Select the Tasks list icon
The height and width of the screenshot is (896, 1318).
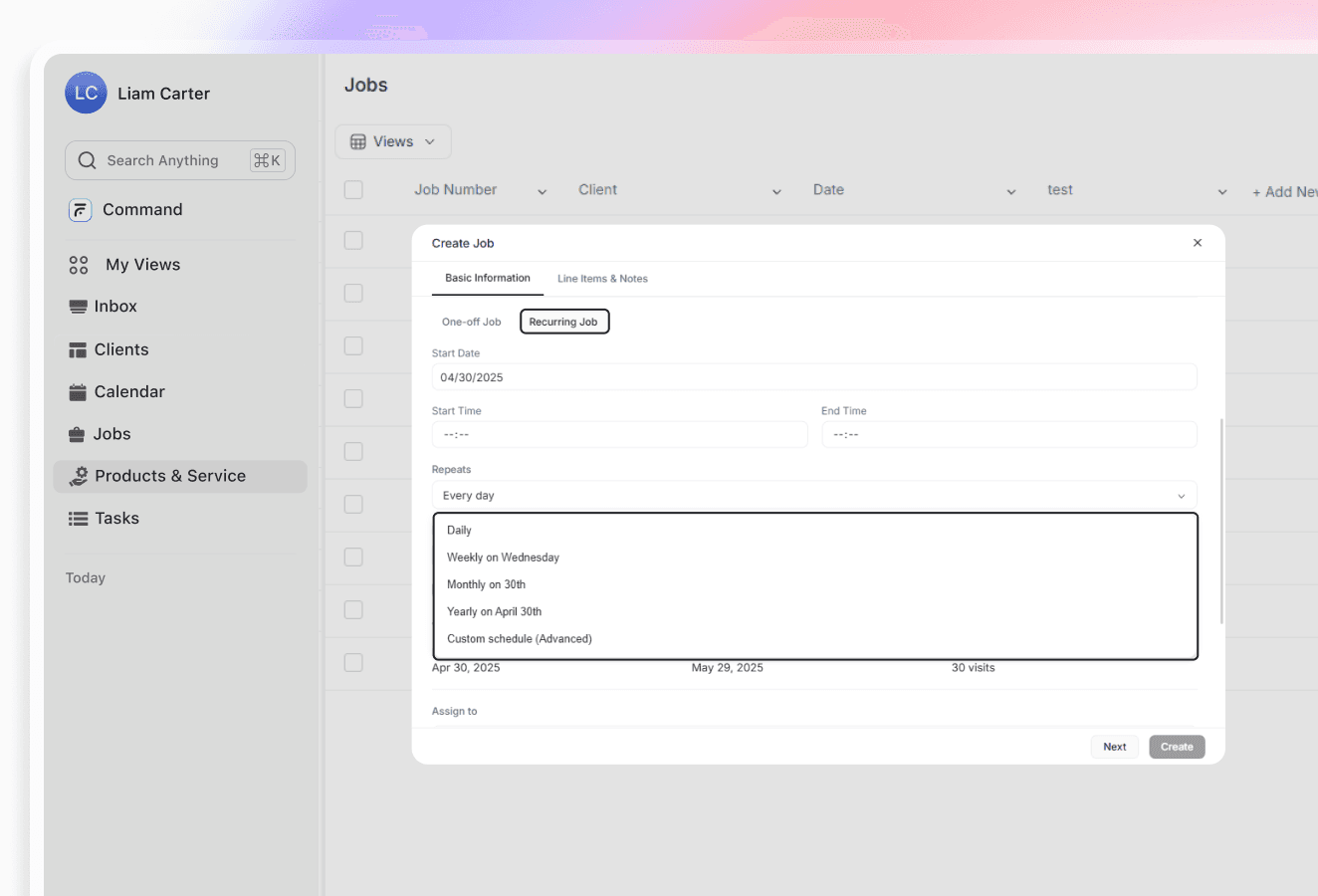click(x=77, y=518)
